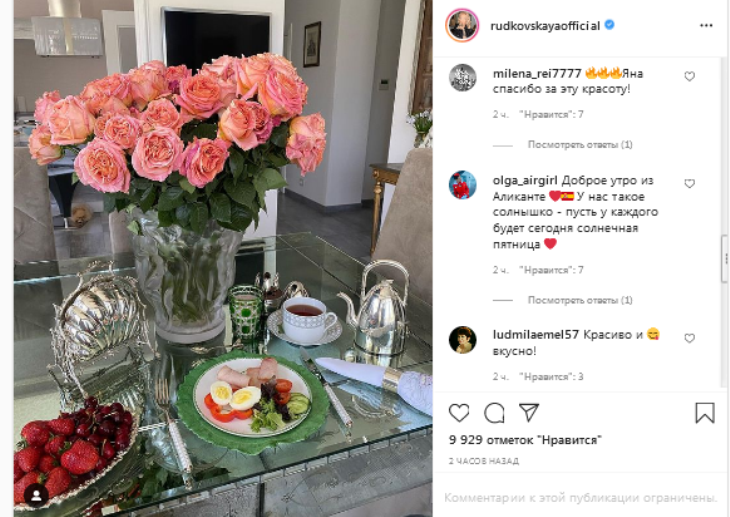Open the roses breakfast photo
730x517 pixels.
coord(223,258)
